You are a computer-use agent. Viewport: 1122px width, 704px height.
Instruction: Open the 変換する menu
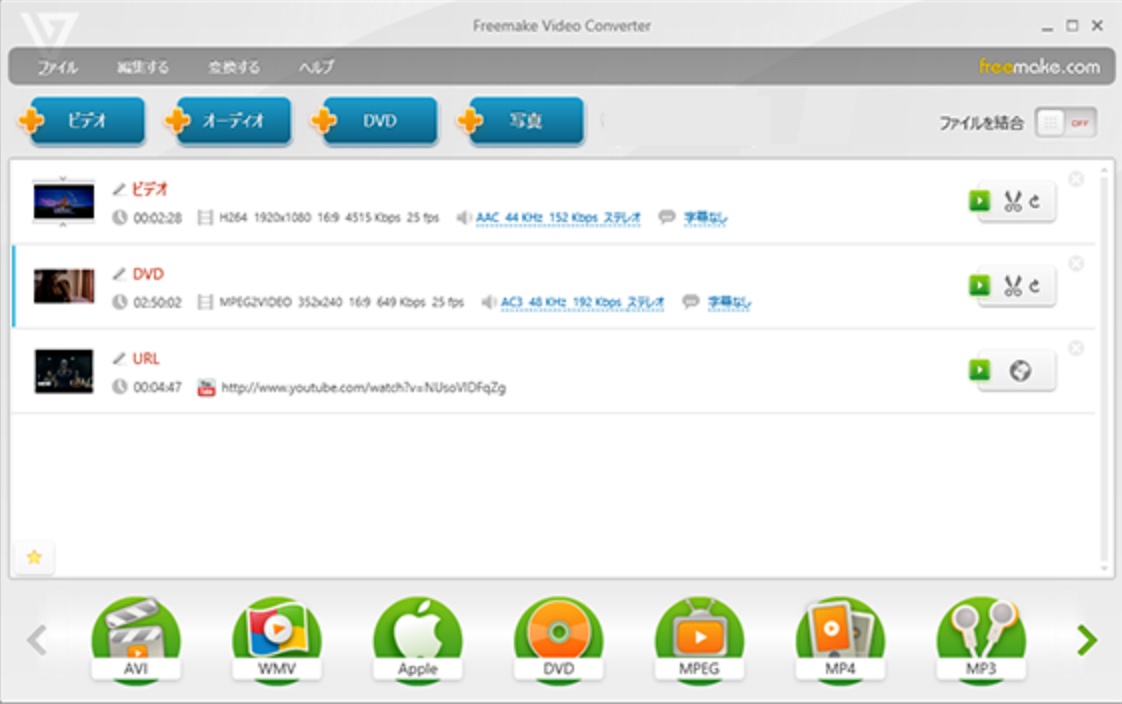(x=234, y=67)
